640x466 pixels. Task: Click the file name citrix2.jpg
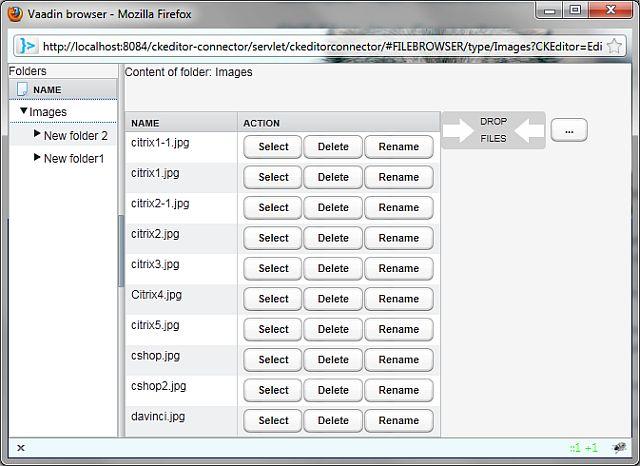point(155,234)
